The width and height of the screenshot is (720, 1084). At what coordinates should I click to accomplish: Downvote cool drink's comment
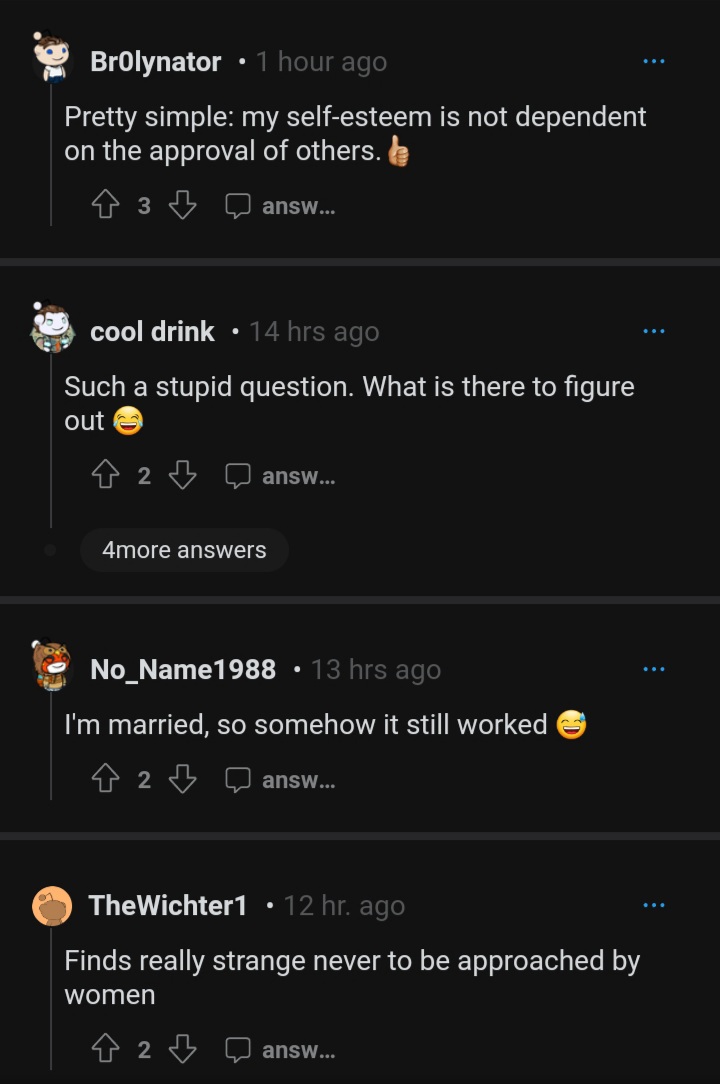pyautogui.click(x=183, y=475)
